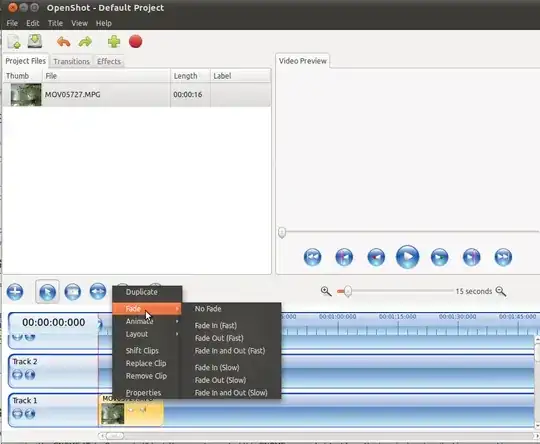Viewport: 540px width, 444px height.
Task: Select Fade In (Slow)
Action: click(x=231, y=368)
